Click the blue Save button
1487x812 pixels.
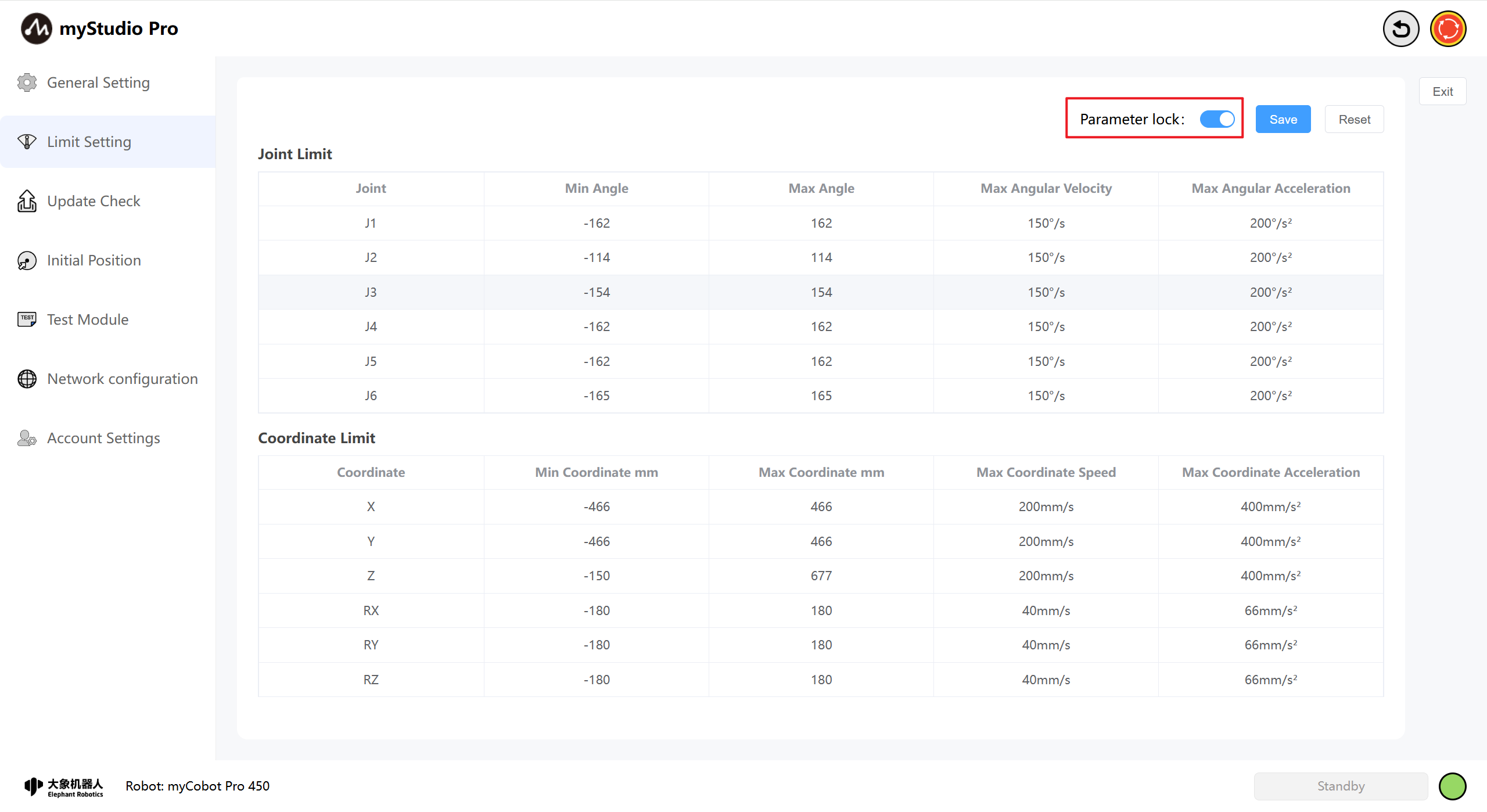click(1283, 119)
